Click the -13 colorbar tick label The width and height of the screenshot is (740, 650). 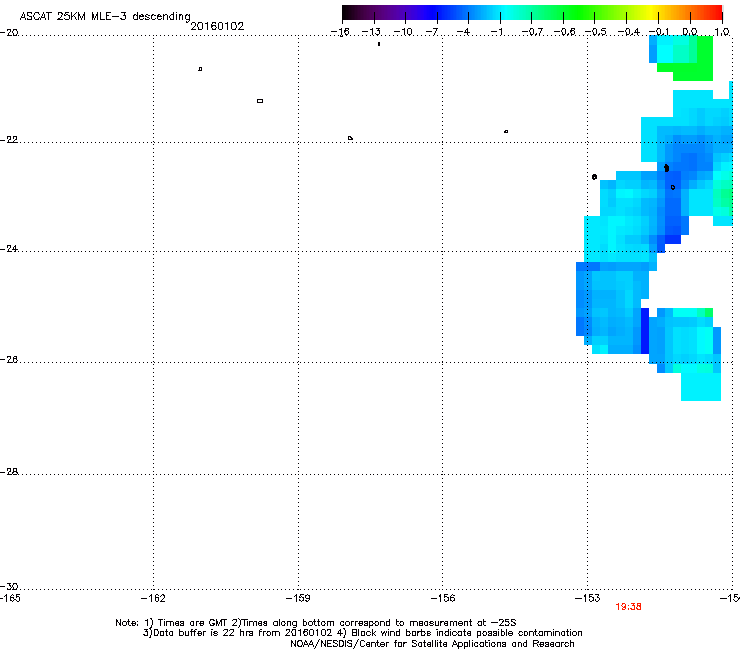[371, 32]
